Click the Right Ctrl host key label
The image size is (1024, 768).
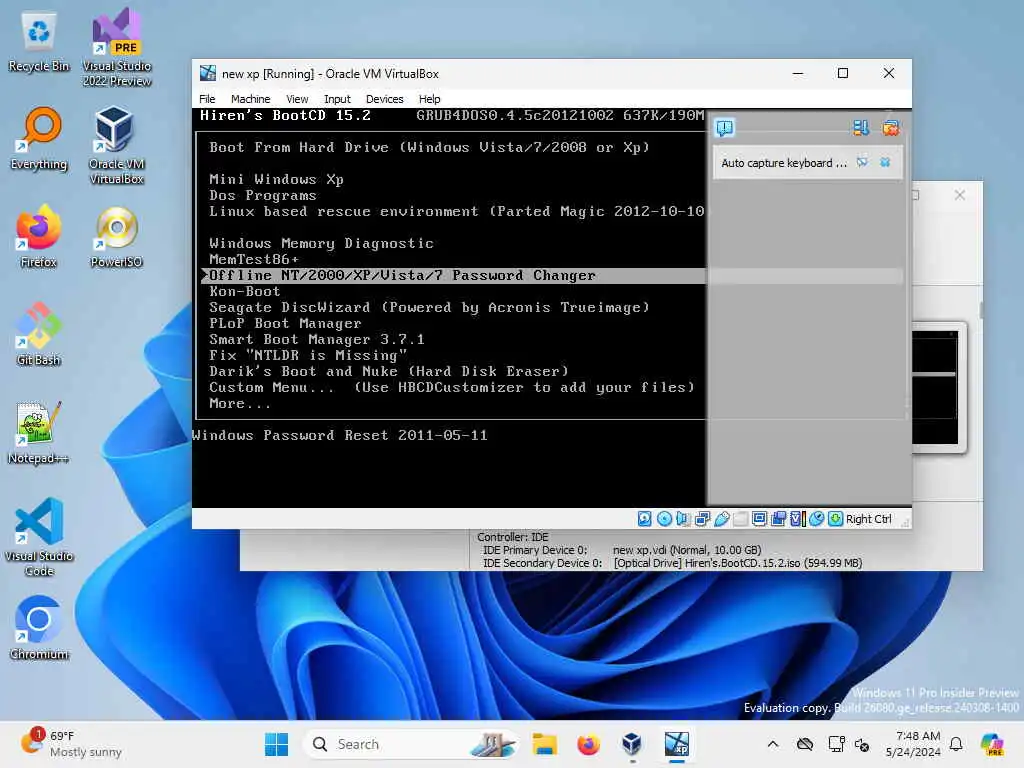tap(869, 519)
